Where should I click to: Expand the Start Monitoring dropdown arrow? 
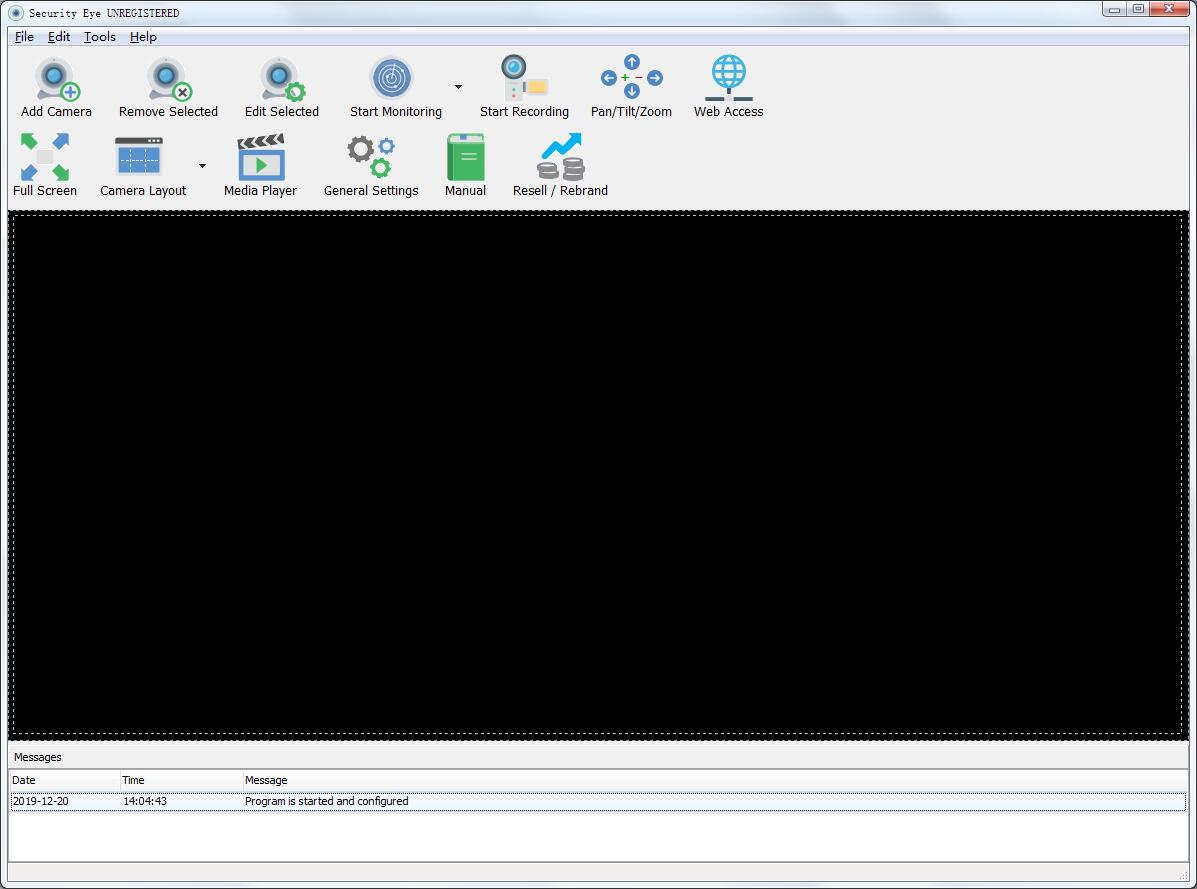coord(458,87)
